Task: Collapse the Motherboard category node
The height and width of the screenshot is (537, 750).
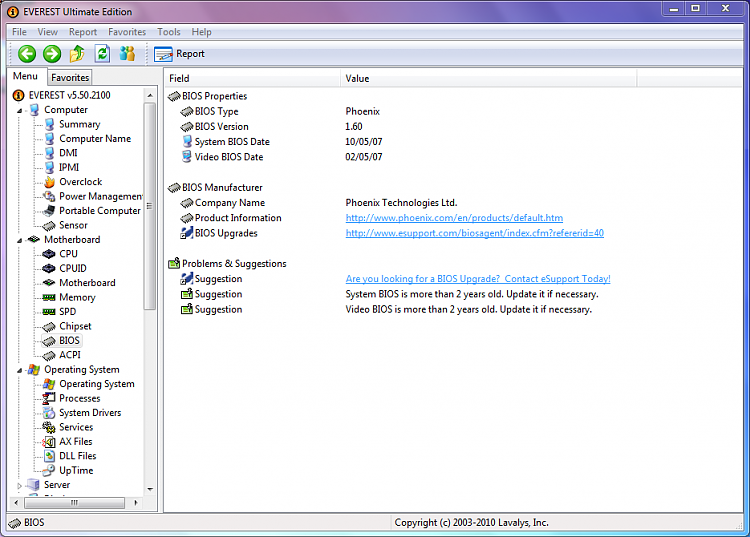Action: tap(20, 240)
